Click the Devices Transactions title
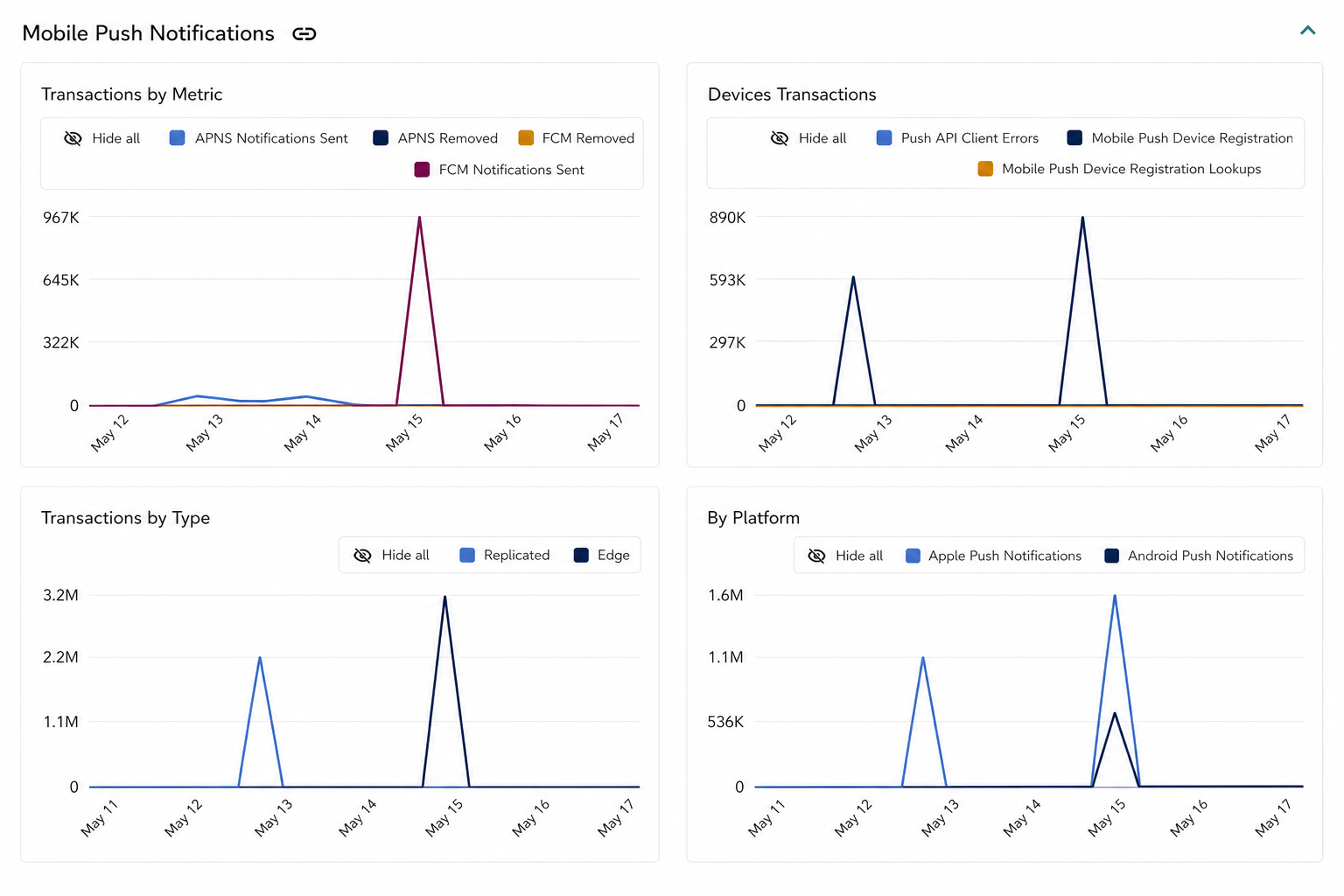Screen dimensions: 1344x896 [792, 94]
